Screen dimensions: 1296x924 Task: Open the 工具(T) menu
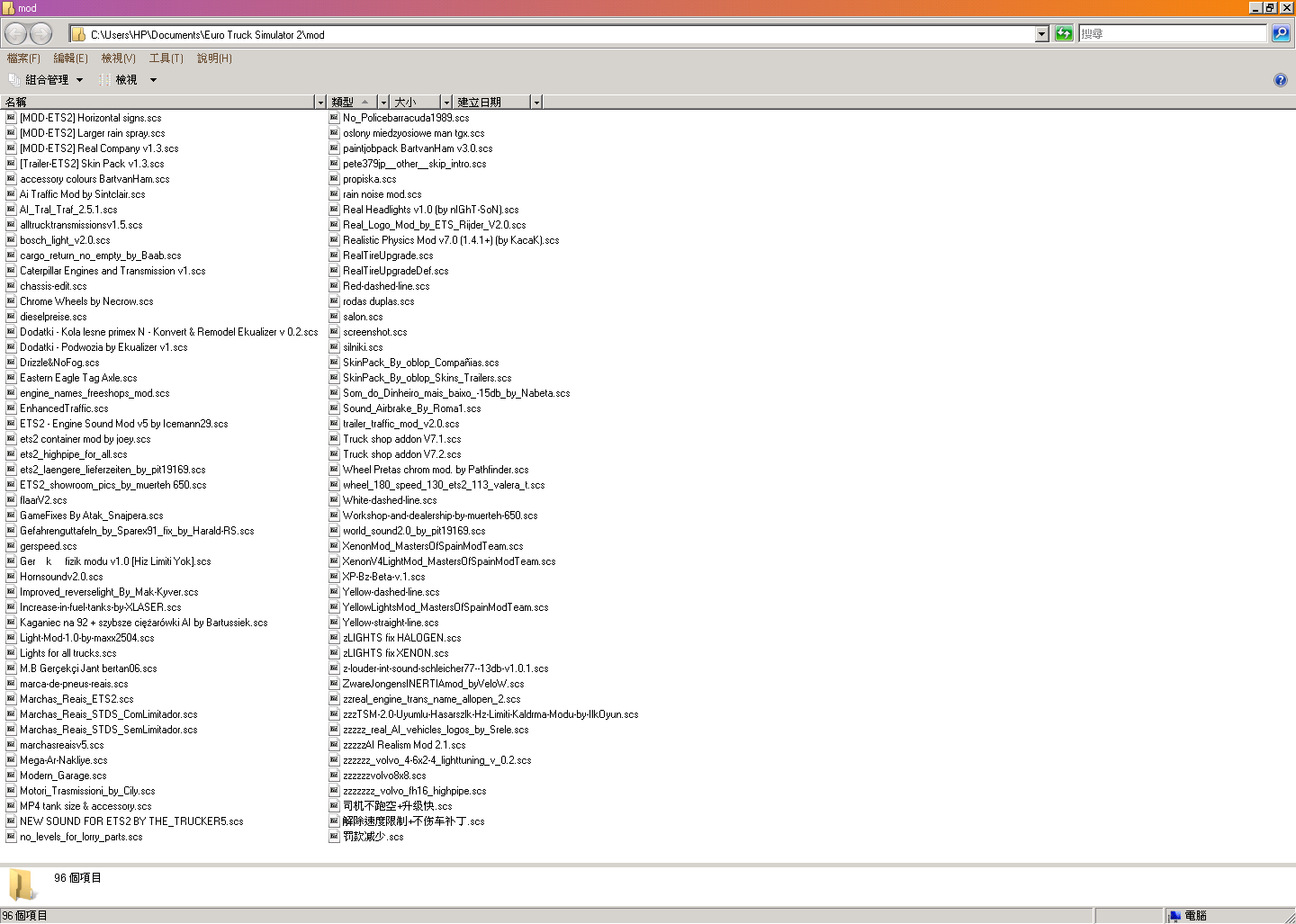(166, 58)
